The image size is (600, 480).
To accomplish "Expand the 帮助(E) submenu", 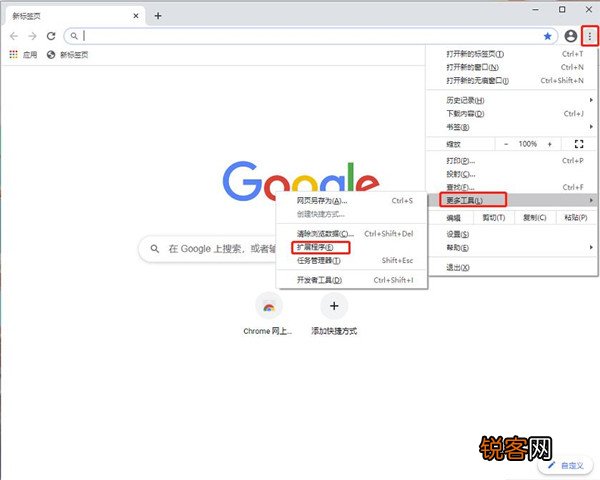I will 512,248.
